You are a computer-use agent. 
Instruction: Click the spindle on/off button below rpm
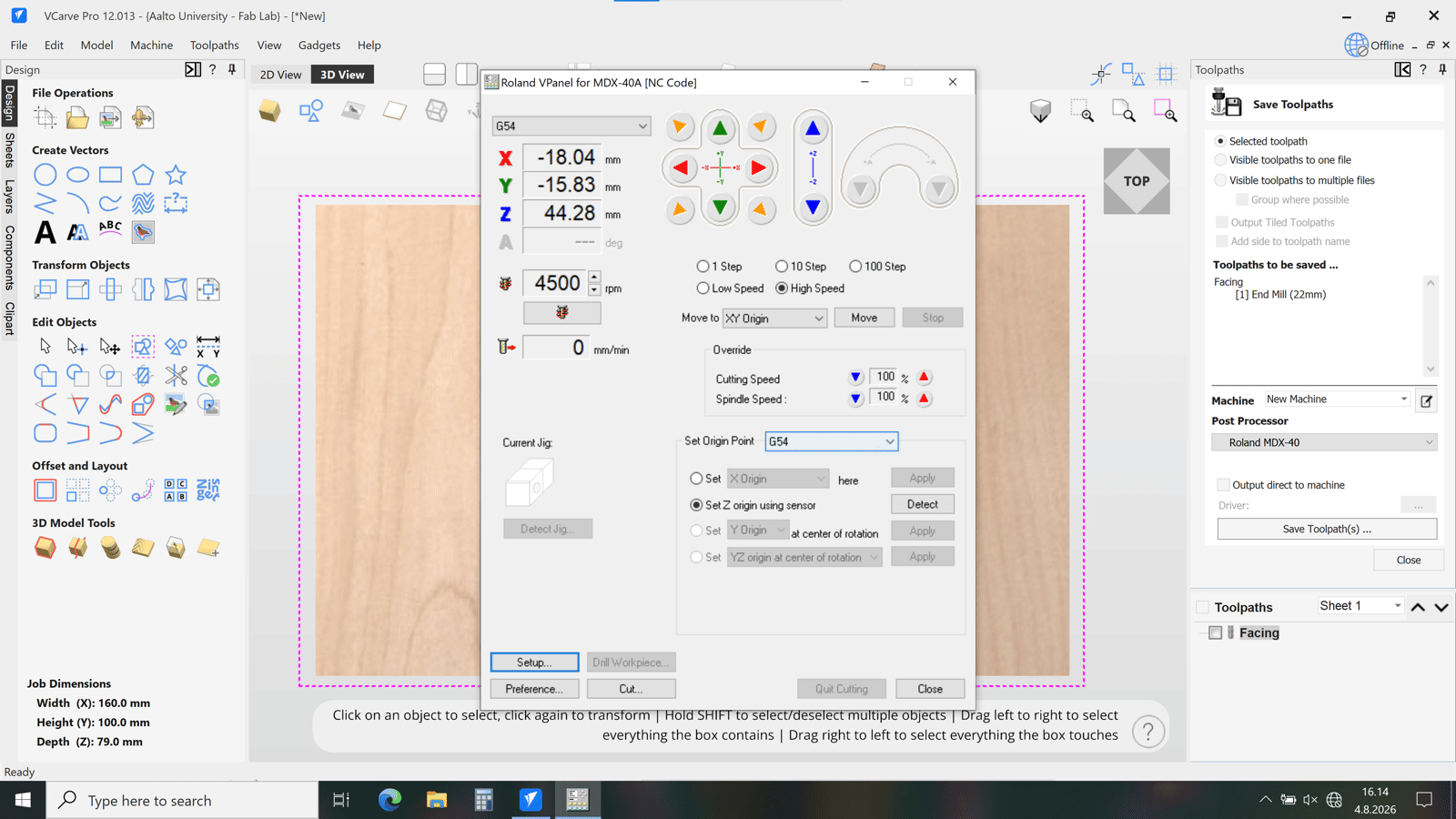[561, 313]
